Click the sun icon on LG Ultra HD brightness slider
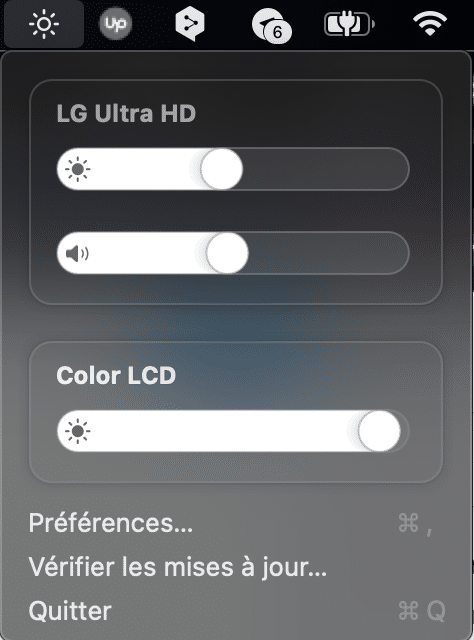The image size is (474, 640). 78,169
